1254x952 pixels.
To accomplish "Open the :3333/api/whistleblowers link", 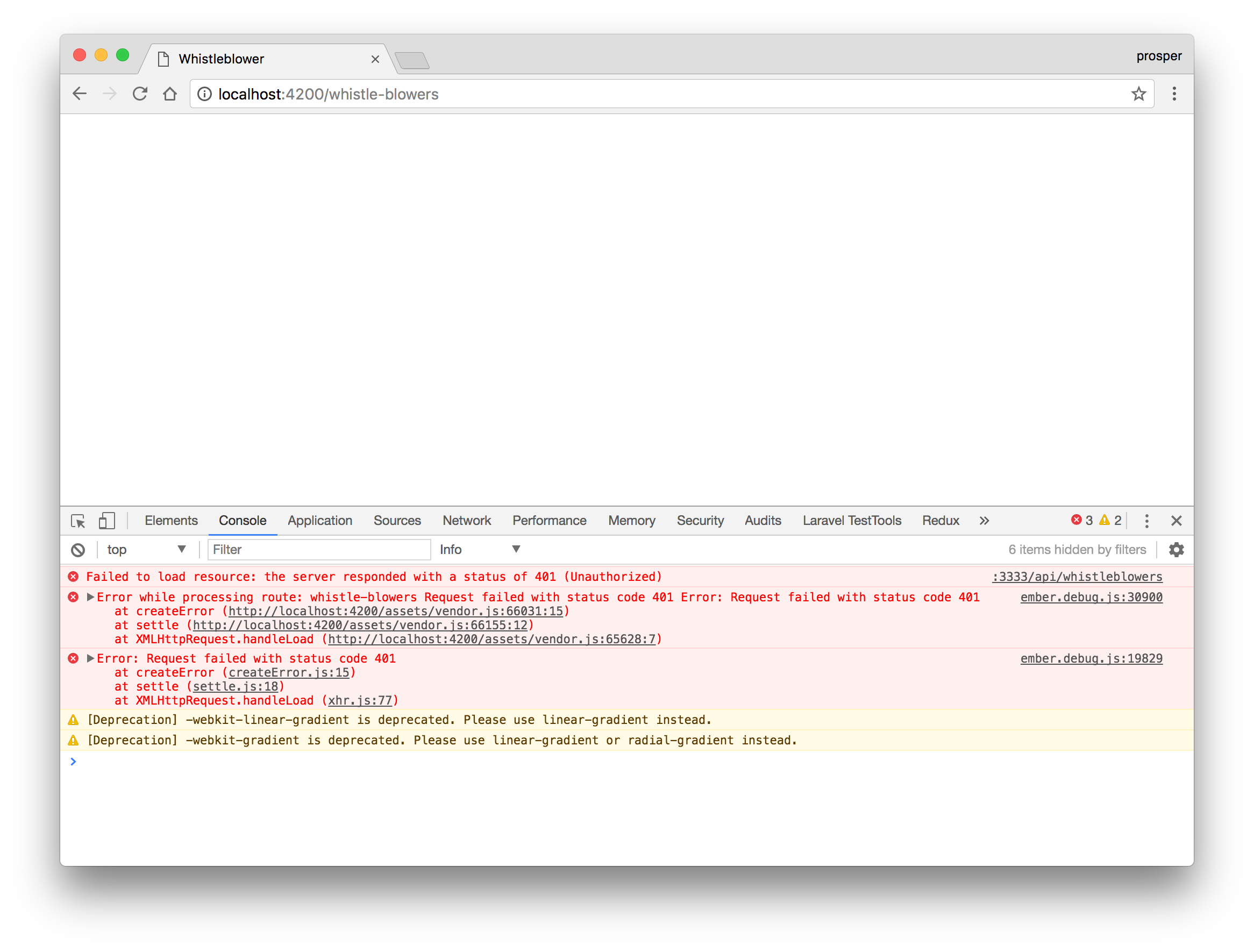I will tap(1077, 577).
